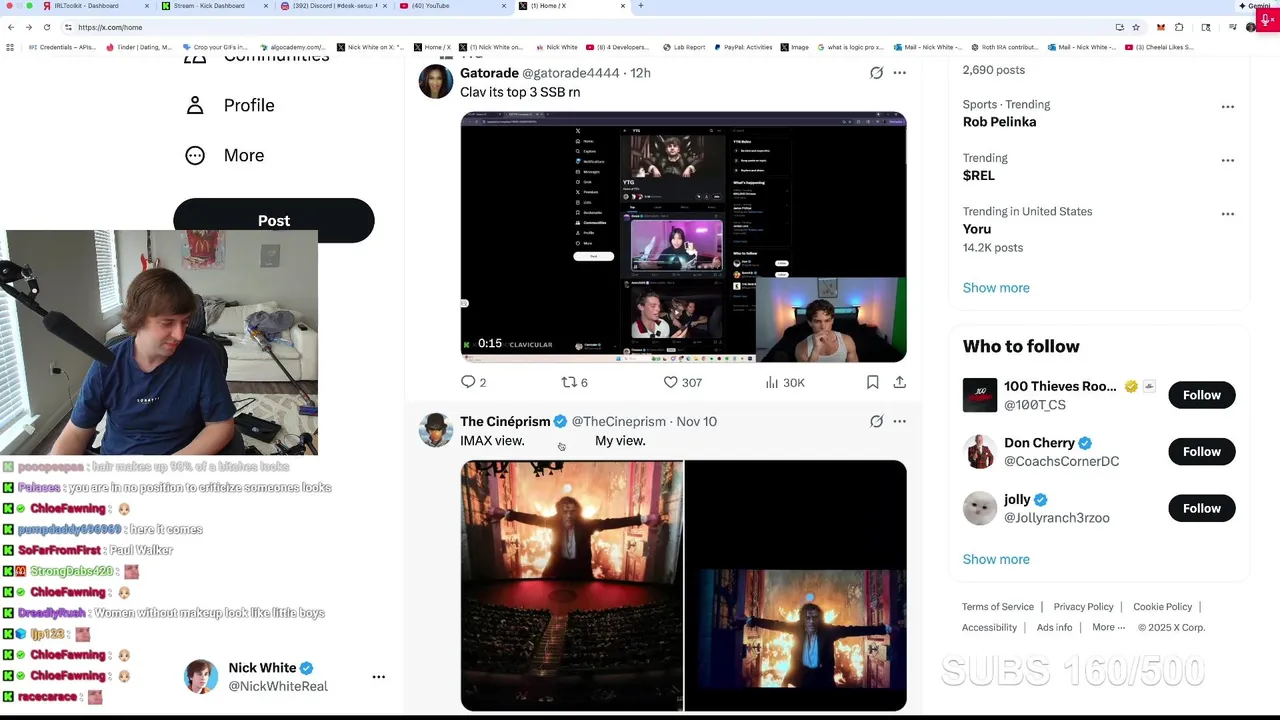Image resolution: width=1280 pixels, height=720 pixels.
Task: Show more Who to follow suggestions
Action: (x=996, y=559)
